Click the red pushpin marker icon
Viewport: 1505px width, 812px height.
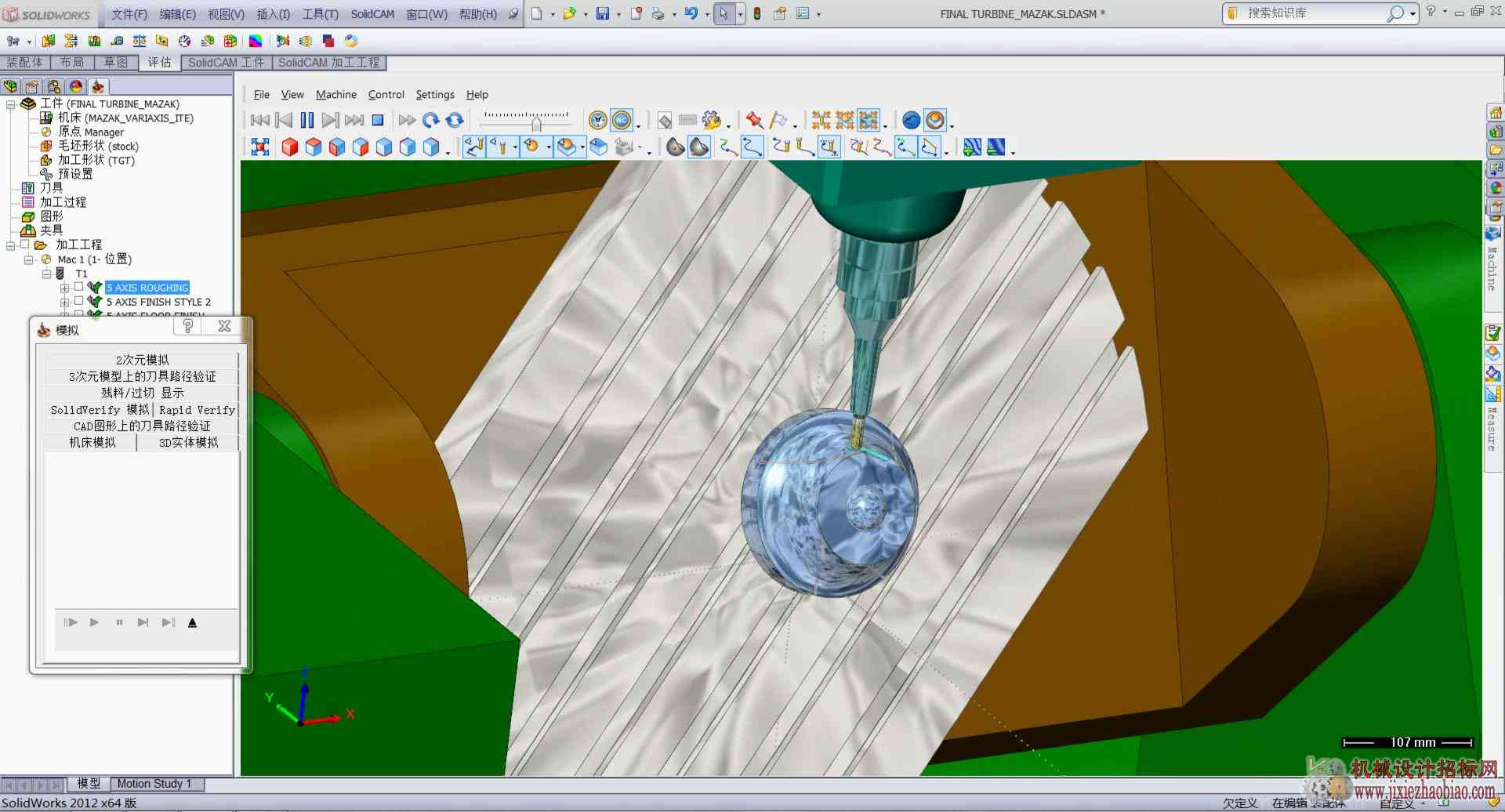[x=754, y=120]
